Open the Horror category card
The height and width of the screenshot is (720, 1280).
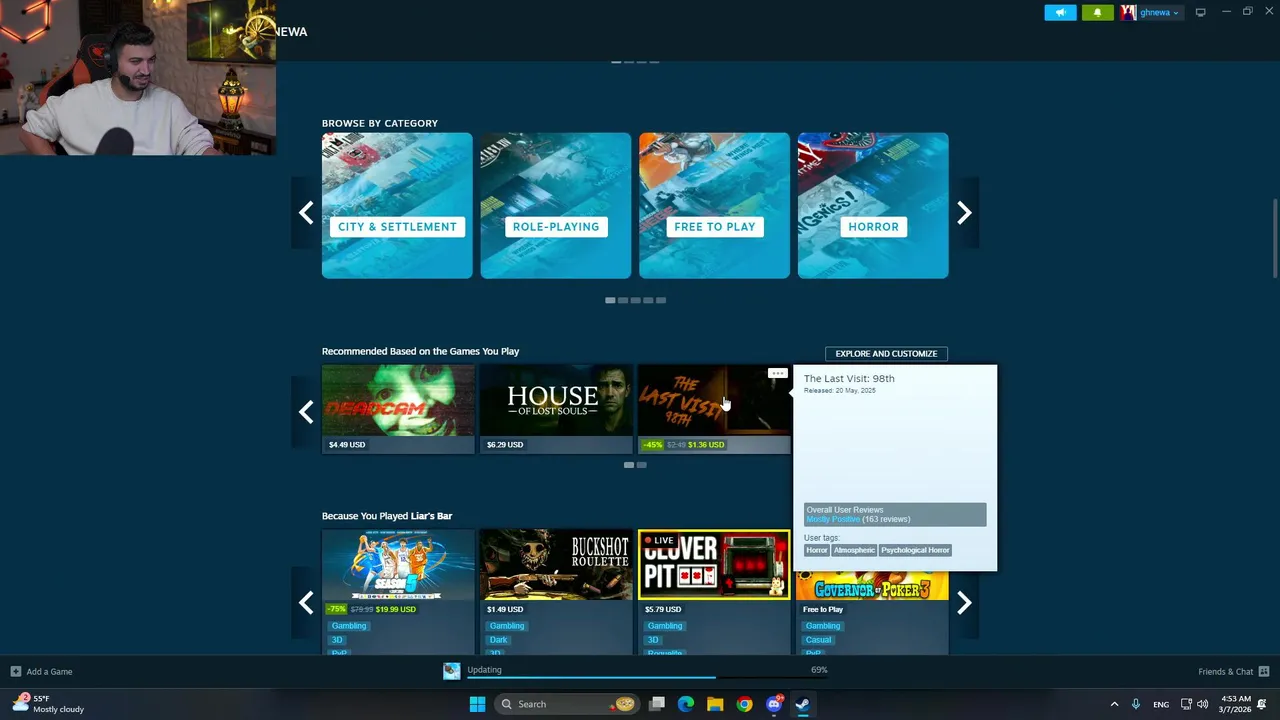coord(873,205)
